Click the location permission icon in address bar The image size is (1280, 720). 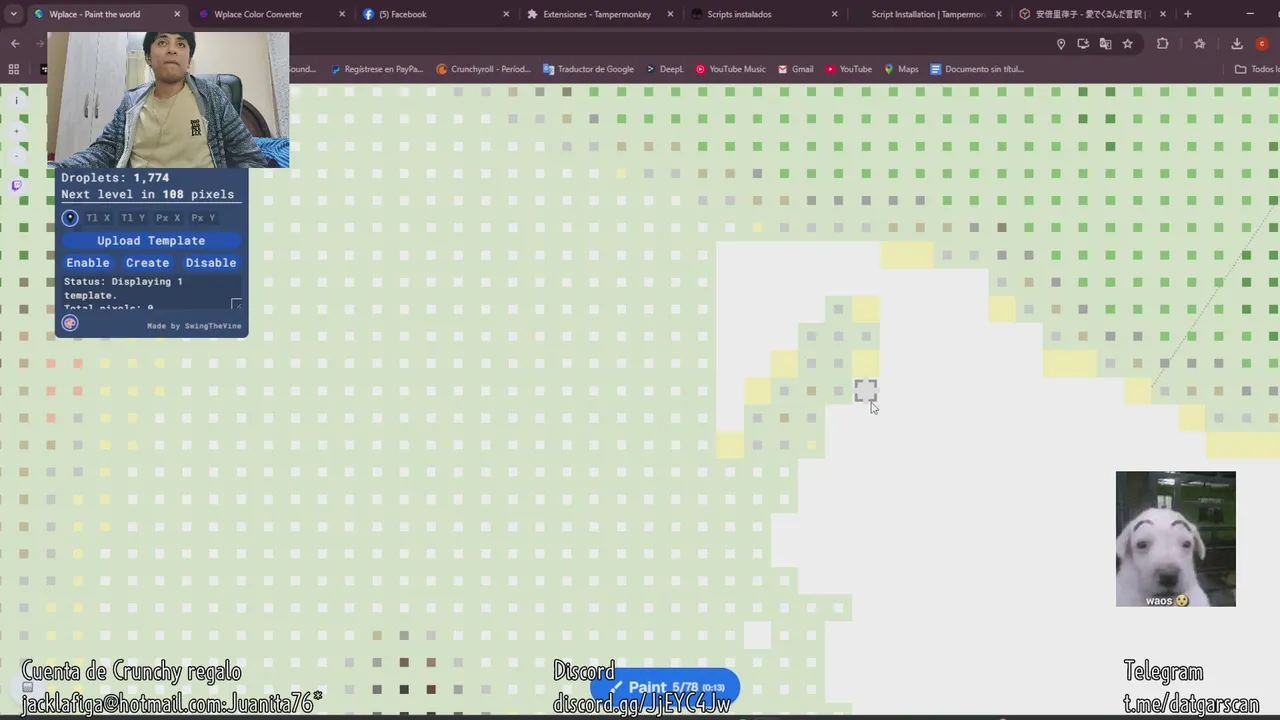(x=1061, y=44)
